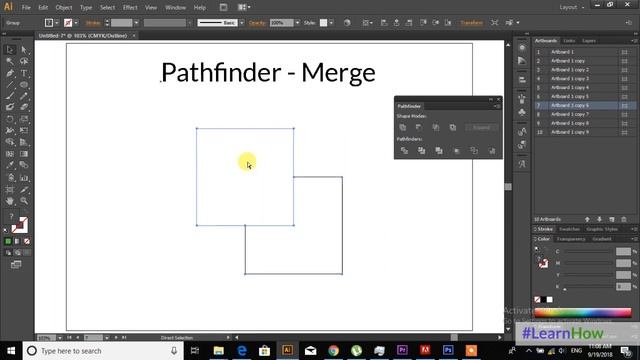The image size is (640, 360).
Task: Click the Change Screen Mode icon
Action: coord(16,264)
